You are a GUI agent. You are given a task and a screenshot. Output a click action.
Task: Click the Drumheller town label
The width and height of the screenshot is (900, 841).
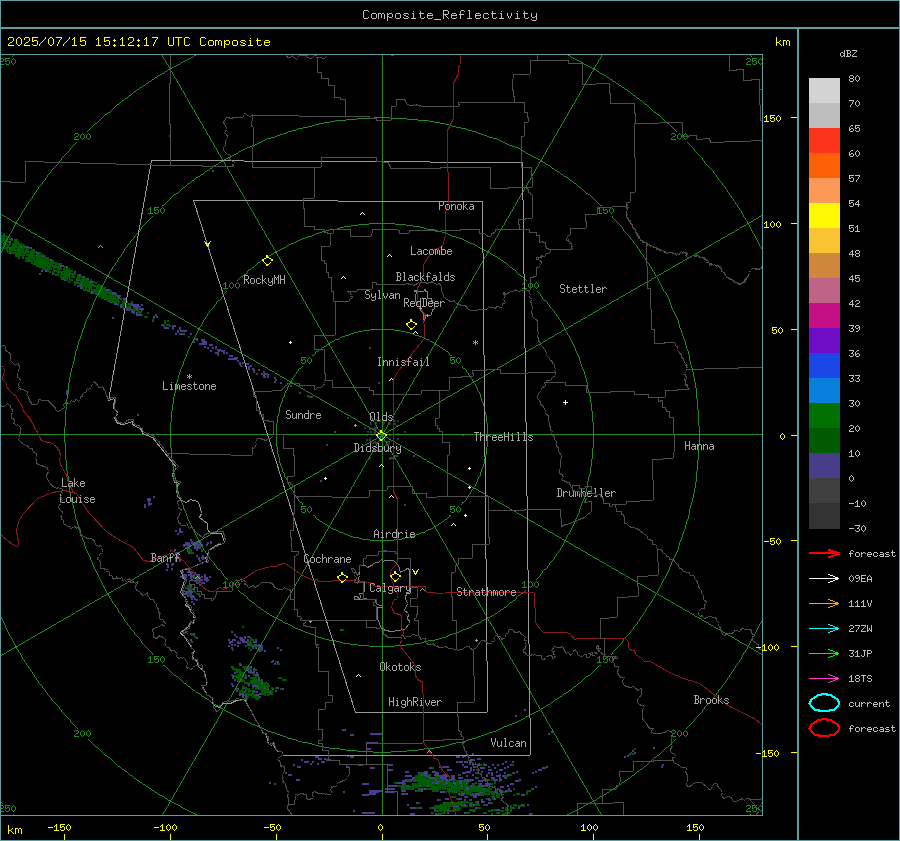[586, 493]
